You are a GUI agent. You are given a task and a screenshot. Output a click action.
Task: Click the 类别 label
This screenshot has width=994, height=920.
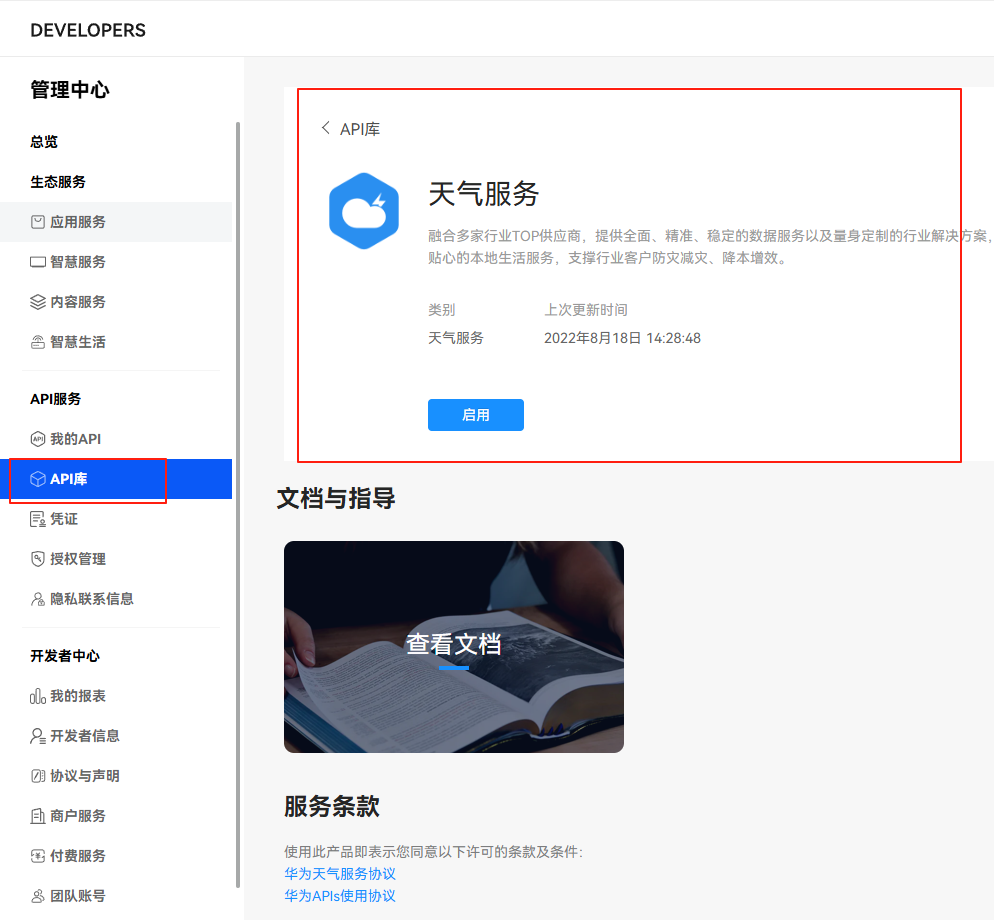(442, 310)
